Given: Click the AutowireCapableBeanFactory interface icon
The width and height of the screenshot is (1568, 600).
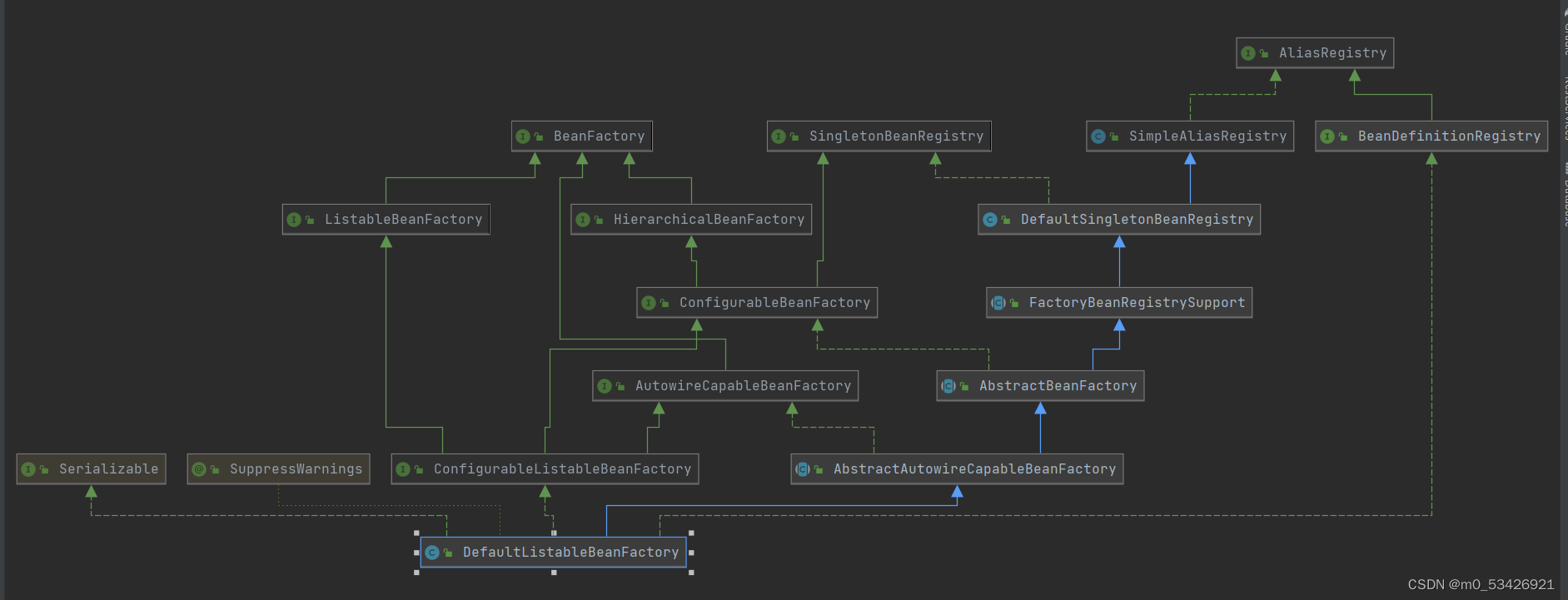Looking at the screenshot, I should click(605, 386).
